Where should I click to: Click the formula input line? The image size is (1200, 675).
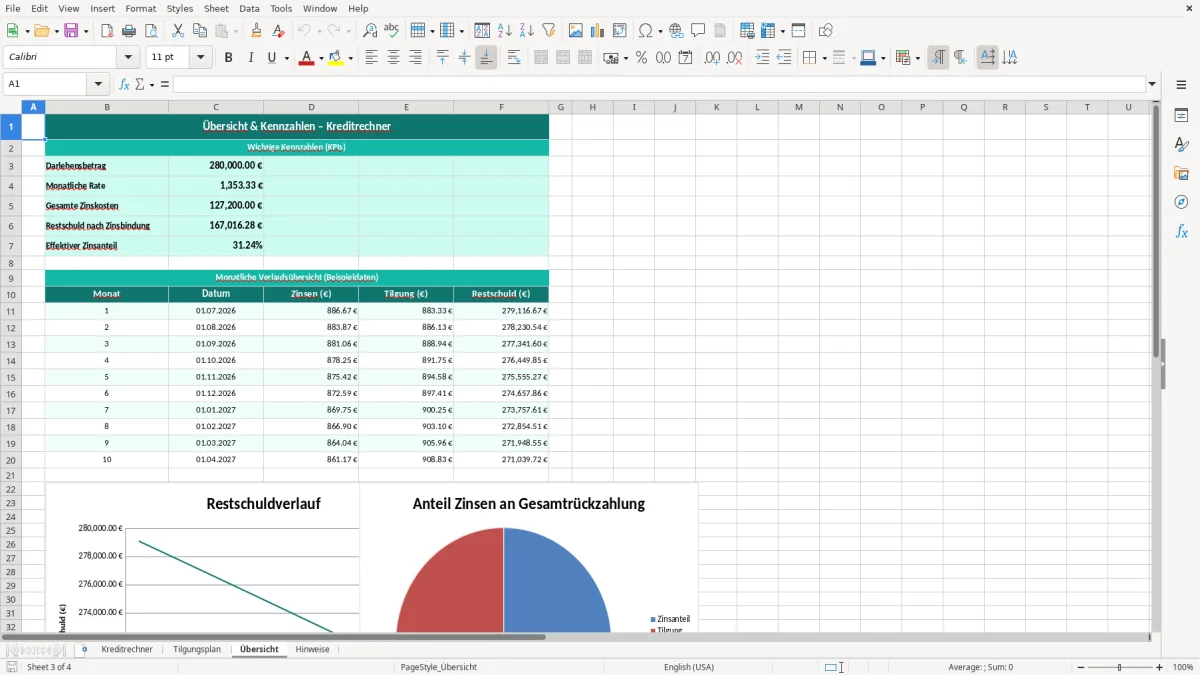pyautogui.click(x=658, y=84)
